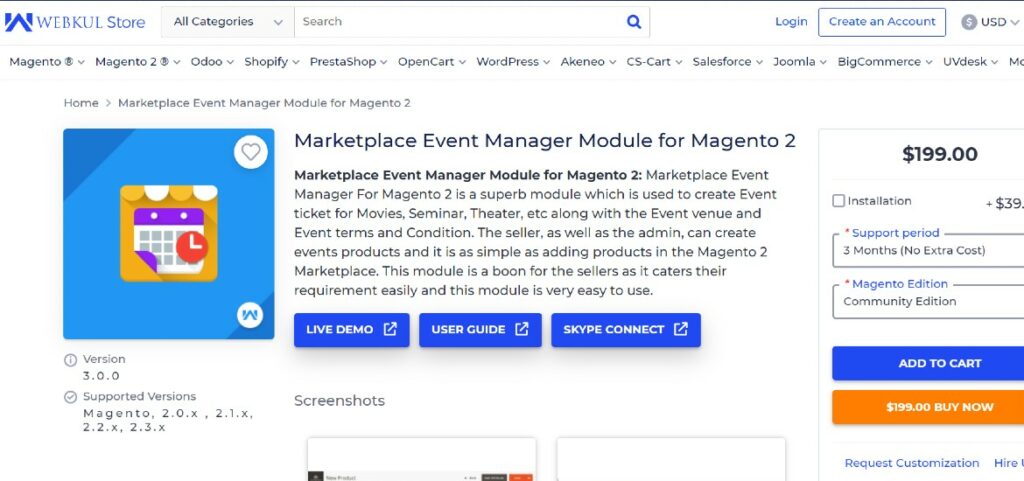
Task: Click version number 3.0.0 text
Action: tap(101, 376)
